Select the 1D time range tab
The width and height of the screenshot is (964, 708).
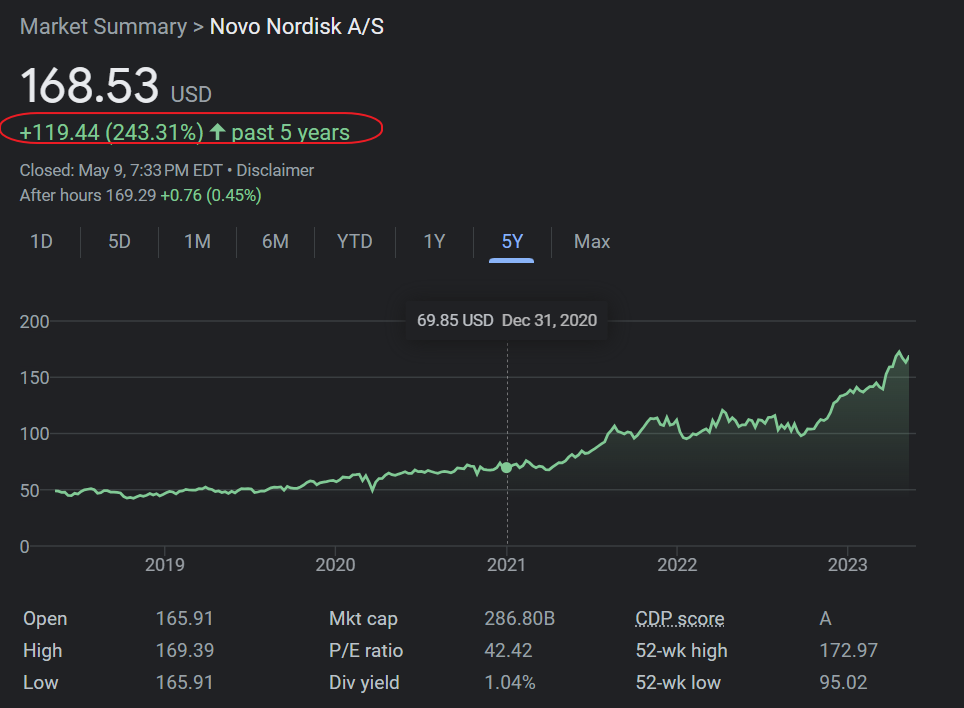pos(41,242)
